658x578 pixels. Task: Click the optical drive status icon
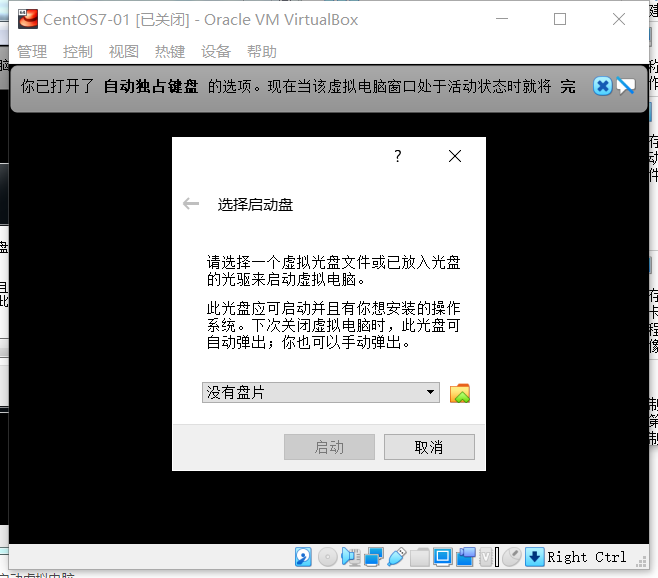327,557
